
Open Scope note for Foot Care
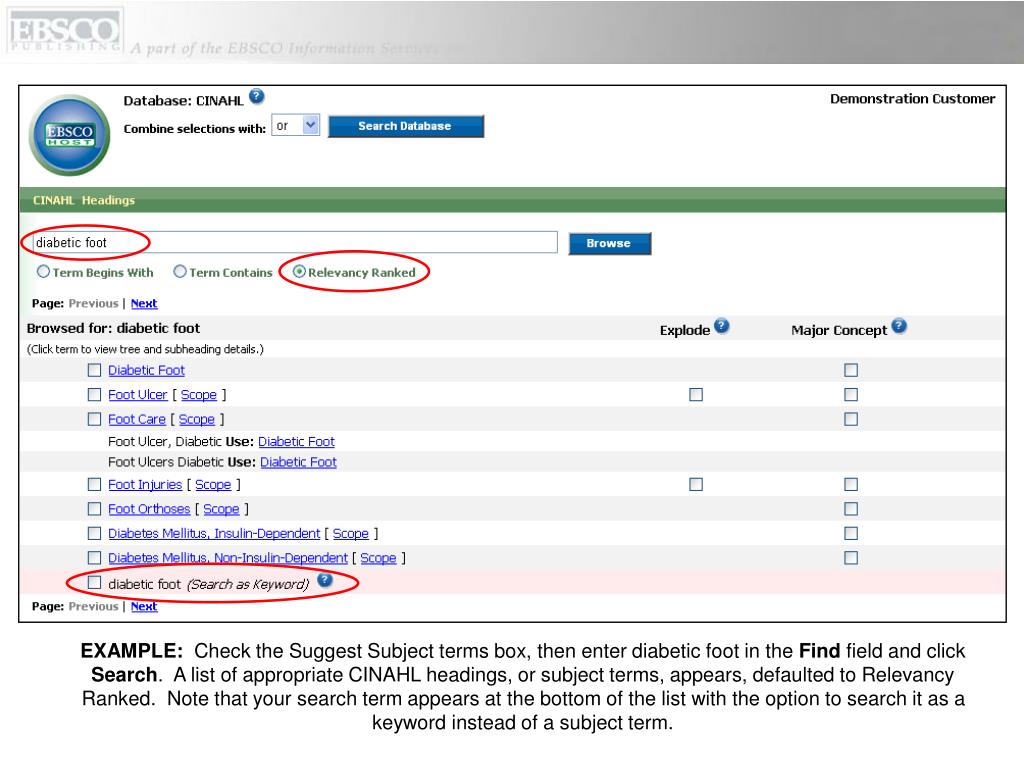[x=197, y=419]
